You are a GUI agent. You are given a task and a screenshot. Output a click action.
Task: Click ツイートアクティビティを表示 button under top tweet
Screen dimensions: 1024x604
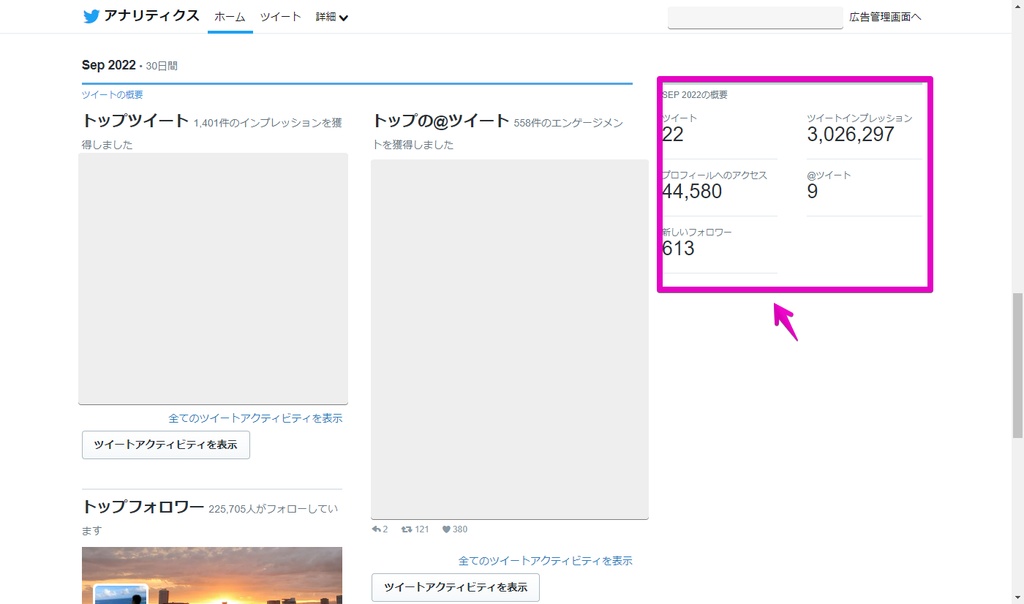[166, 445]
